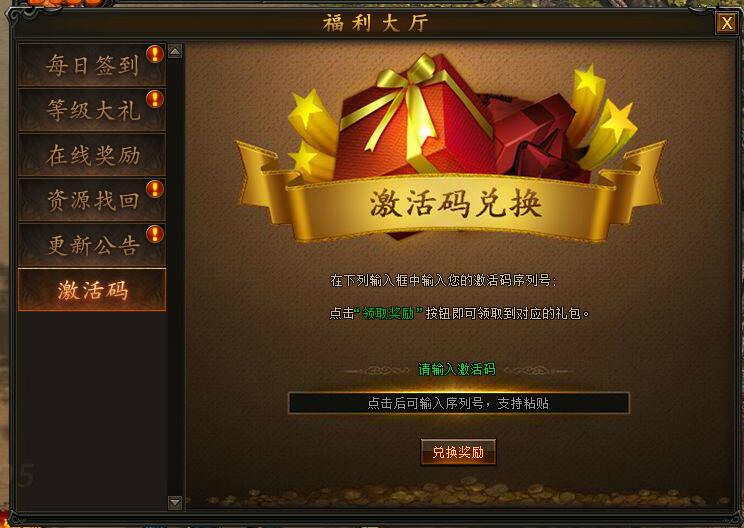Open the 每日签到 daily sign-in tab
Image resolution: width=744 pixels, height=528 pixels.
92,65
